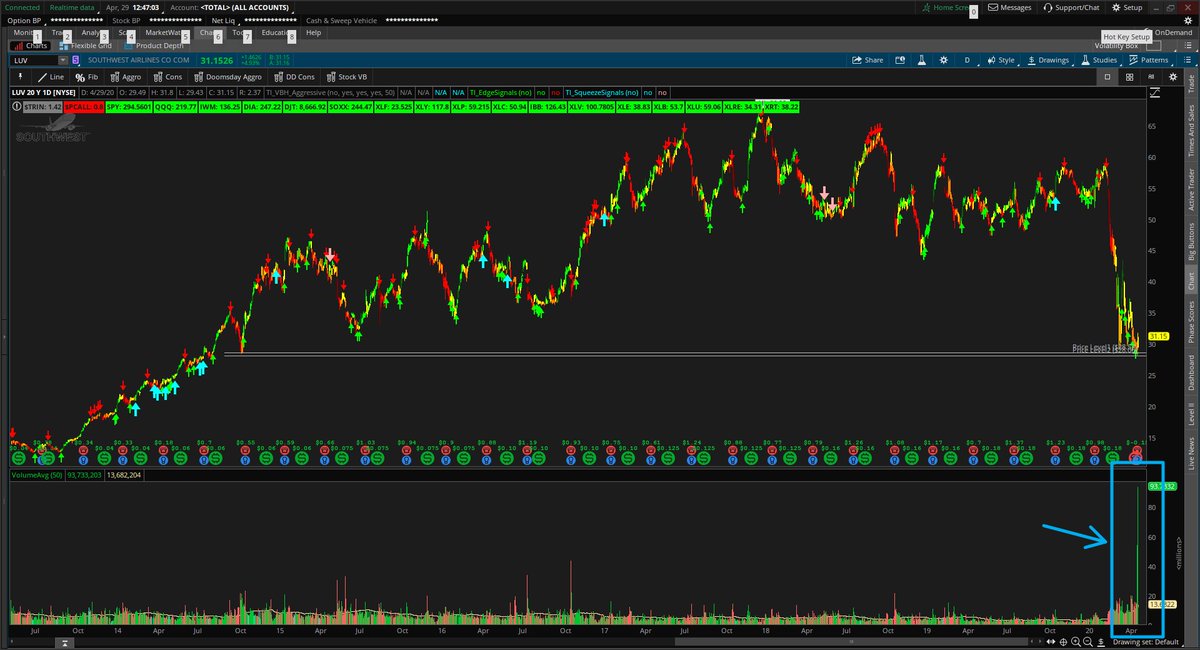Open the D timeframe dropdown

(967, 60)
